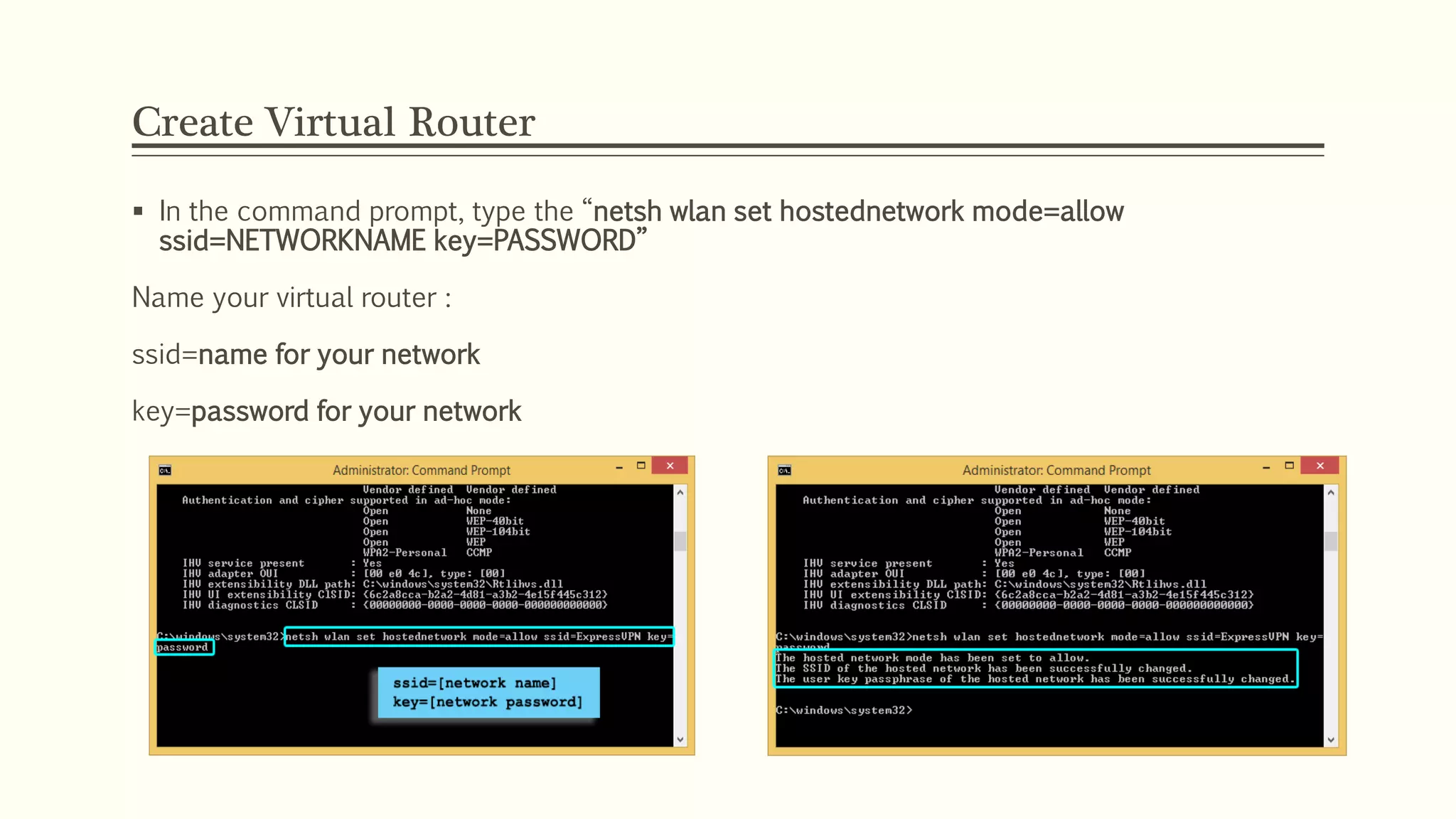Screen dimensions: 1456x819
Task: Click the right Command Prompt window's system icon
Action: (x=784, y=470)
